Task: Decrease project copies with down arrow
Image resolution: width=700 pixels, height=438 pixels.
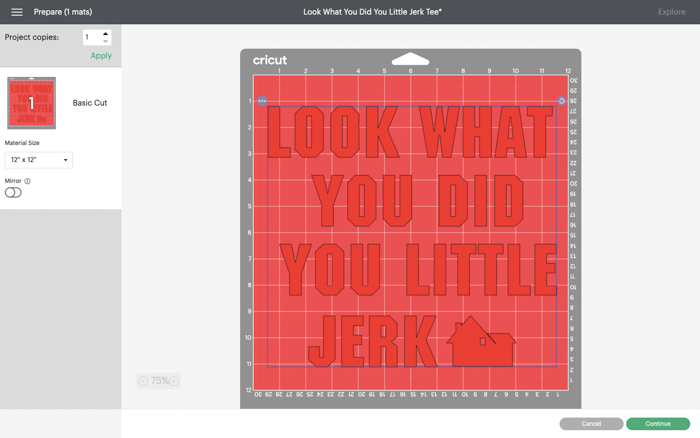Action: tap(105, 41)
